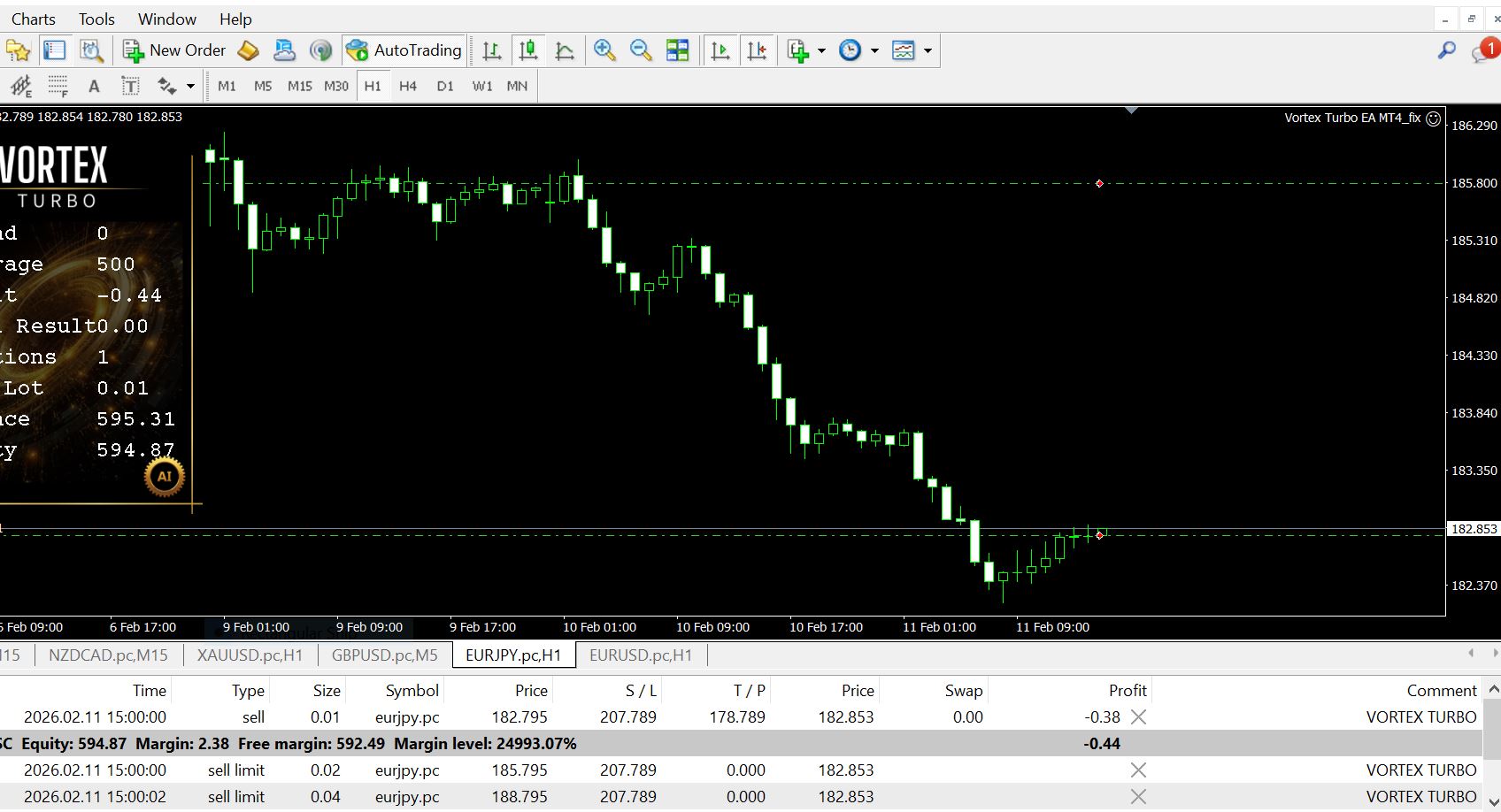Open the chart templates dropdown arrow

928,50
